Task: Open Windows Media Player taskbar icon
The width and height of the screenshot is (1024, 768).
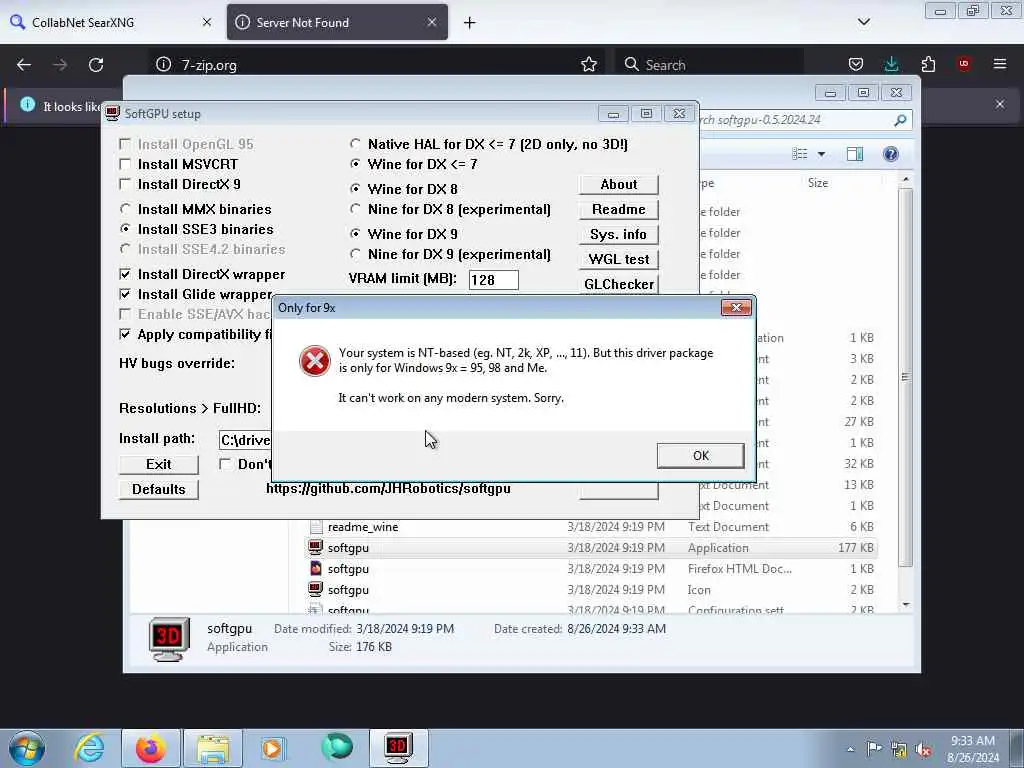Action: click(x=272, y=748)
